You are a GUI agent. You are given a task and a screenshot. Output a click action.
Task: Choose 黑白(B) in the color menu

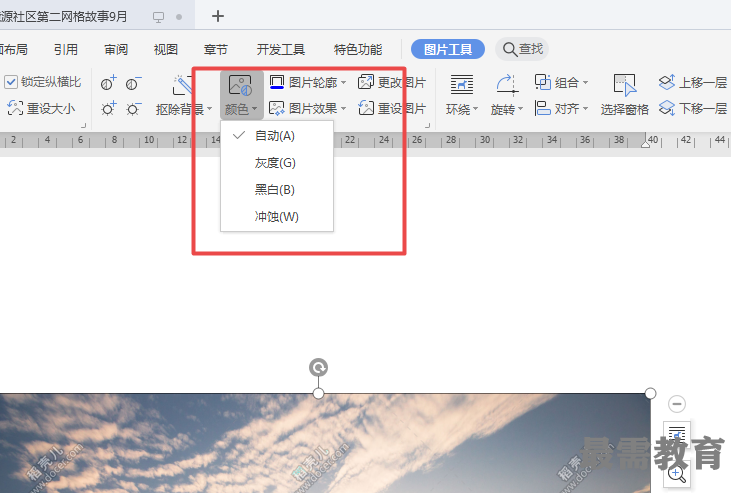tap(277, 190)
